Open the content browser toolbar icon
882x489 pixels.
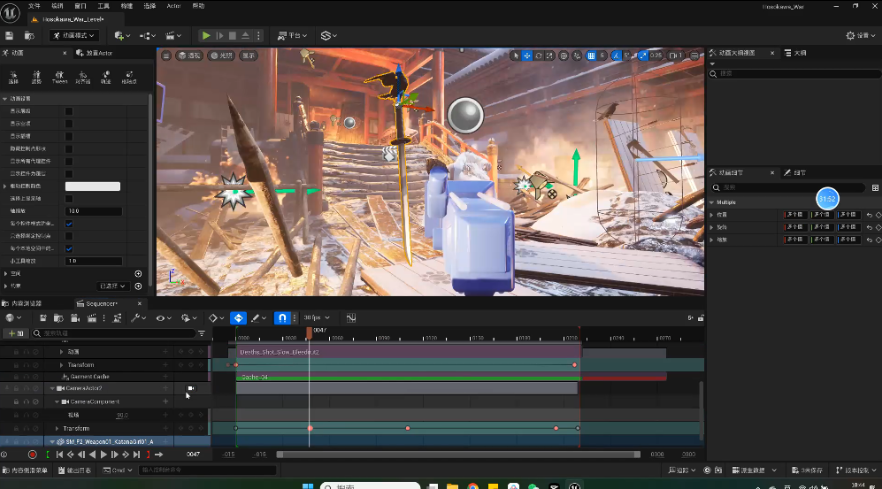(x=29, y=35)
